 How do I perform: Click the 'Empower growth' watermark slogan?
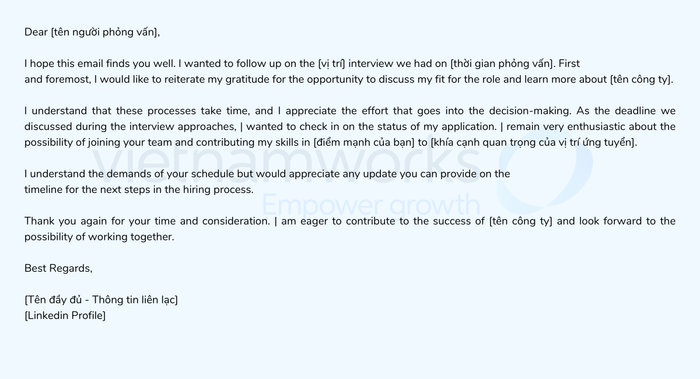coord(371,204)
